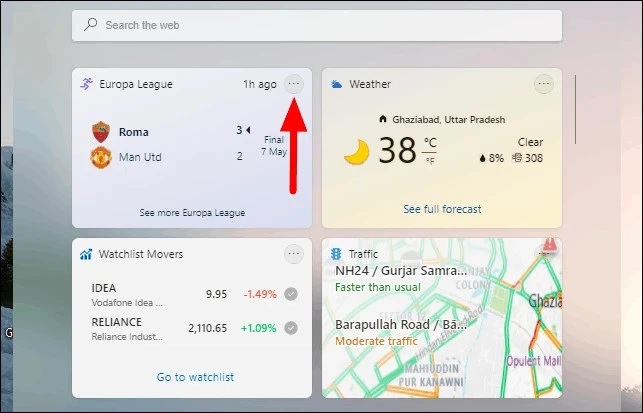This screenshot has height=413, width=643.
Task: Click the Weather cloud icon
Action: pos(336,84)
